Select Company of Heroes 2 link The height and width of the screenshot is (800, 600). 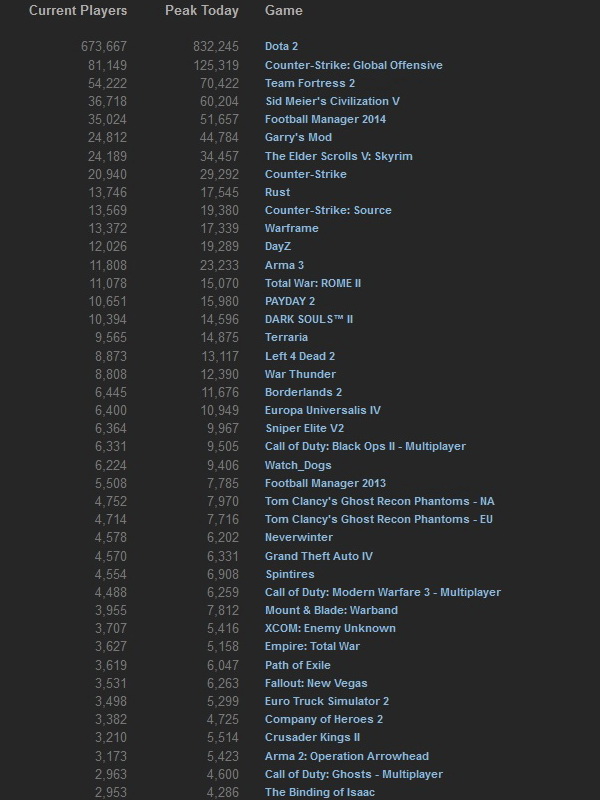(323, 719)
